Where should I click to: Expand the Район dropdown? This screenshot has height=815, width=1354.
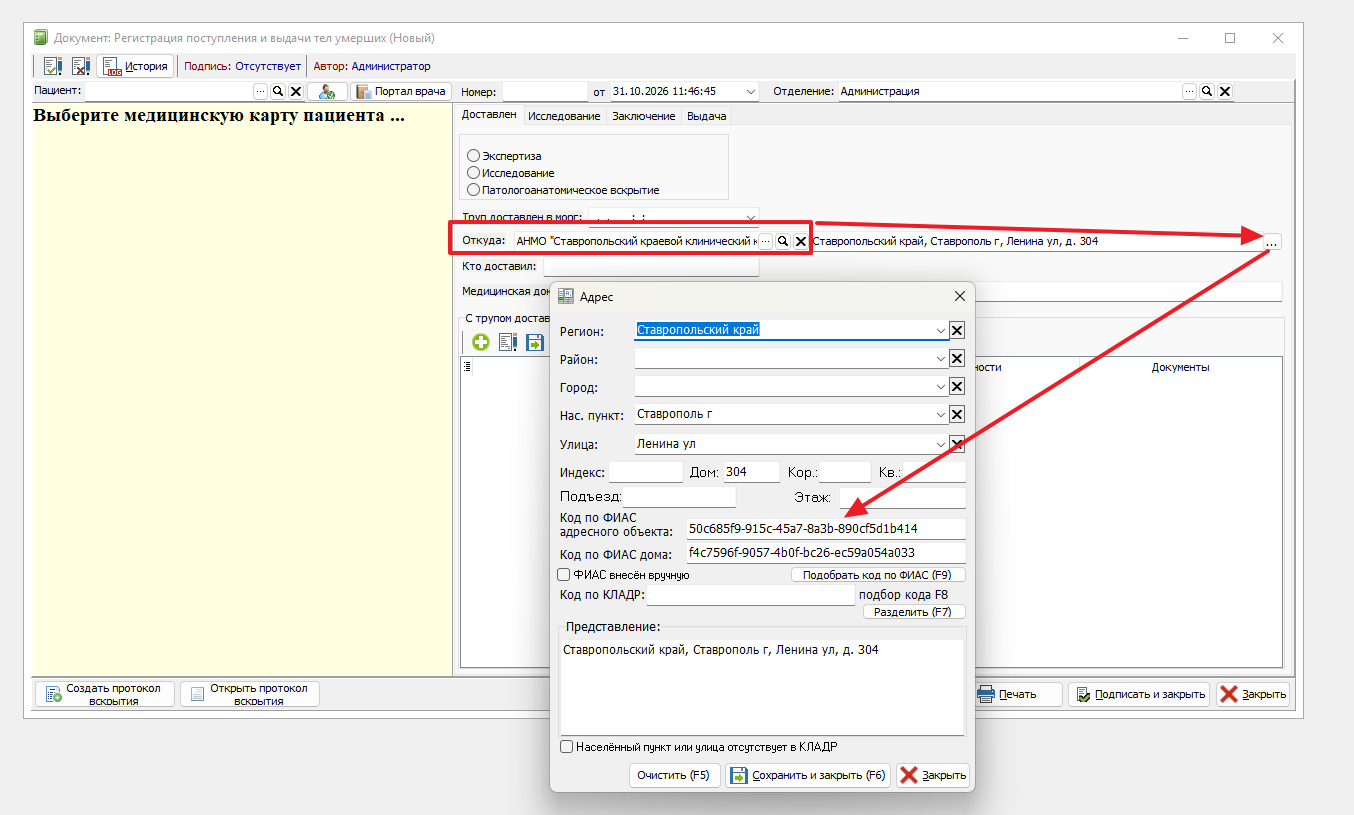click(941, 358)
